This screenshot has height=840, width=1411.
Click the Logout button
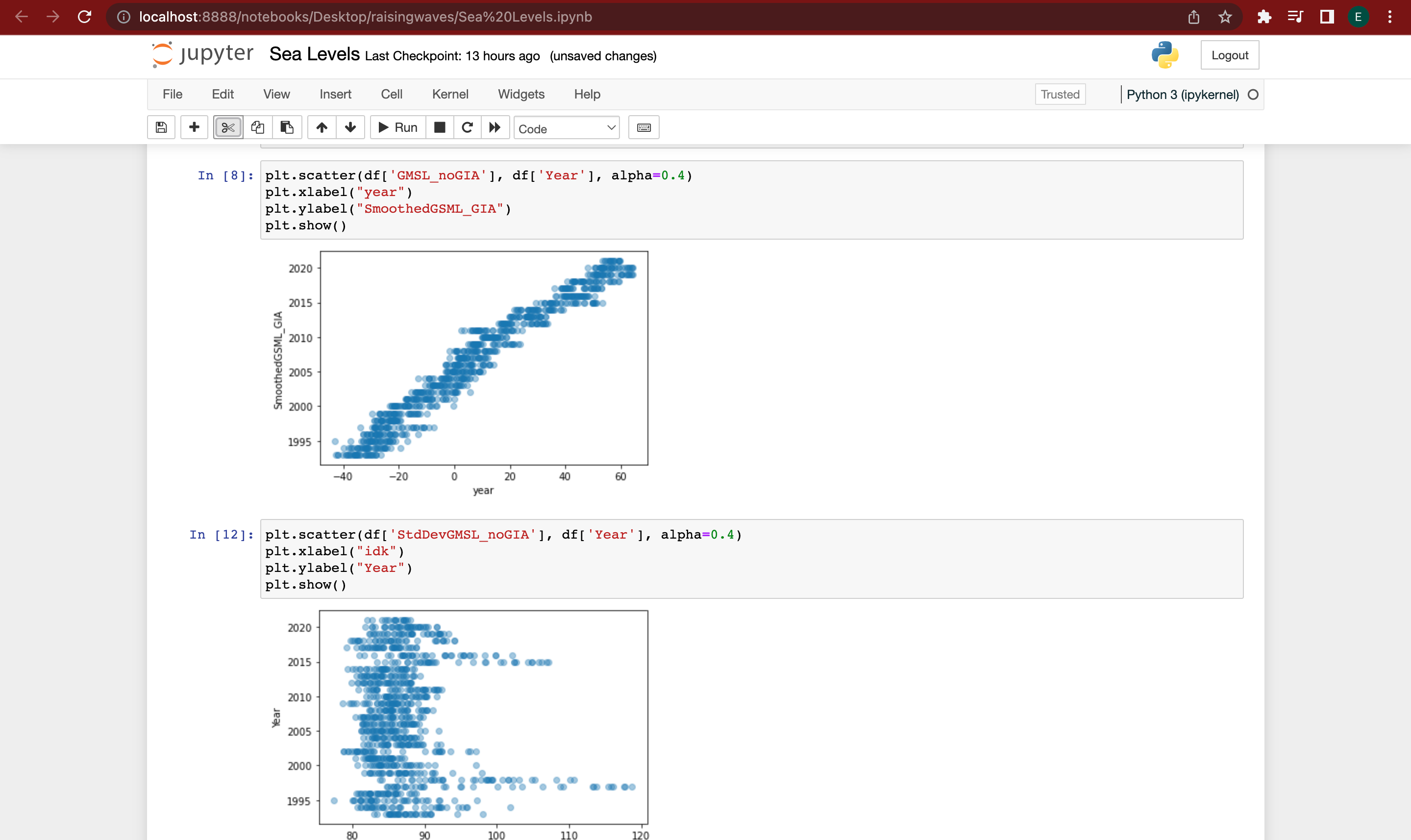(x=1229, y=55)
